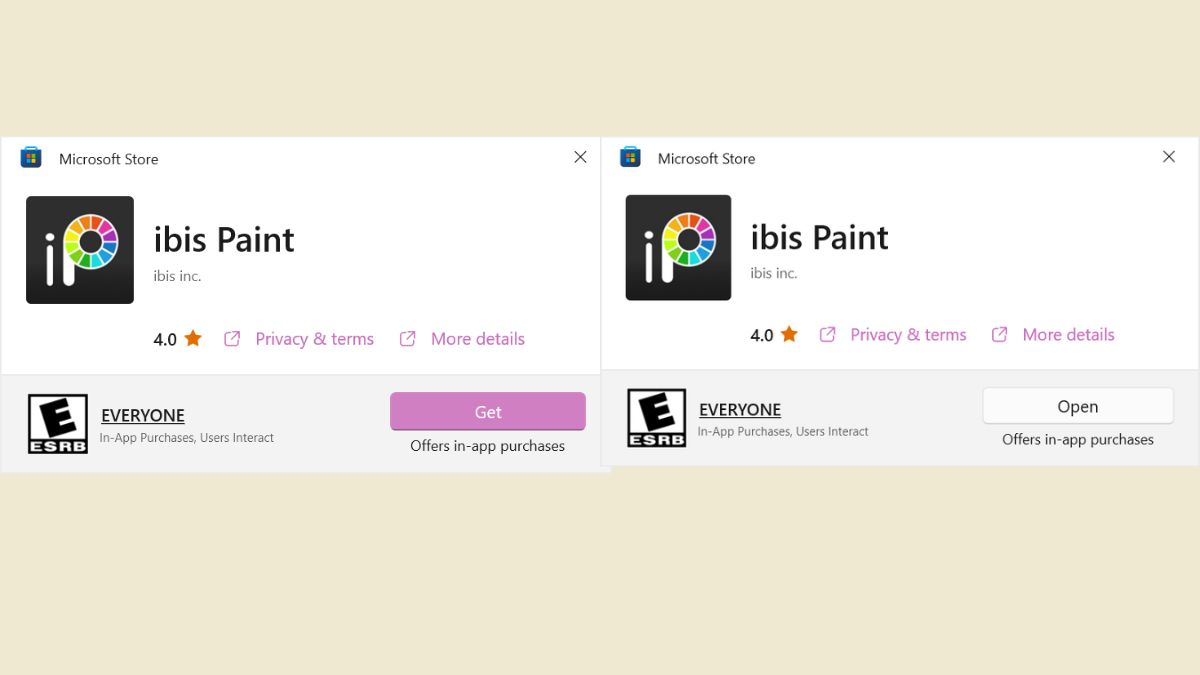Select the 4.0 rating text on the left

pyautogui.click(x=165, y=339)
